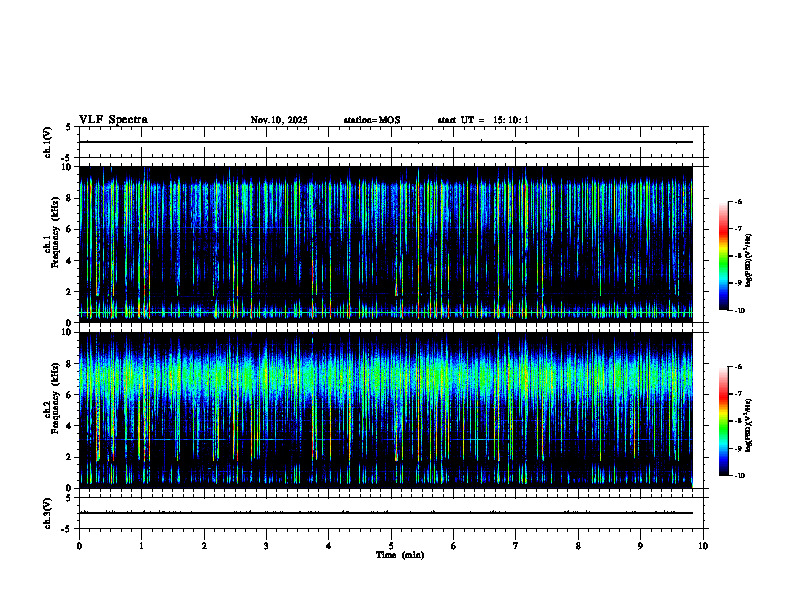Click the "-6" label on ch.2 color bar
The height and width of the screenshot is (612, 792).
[738, 367]
